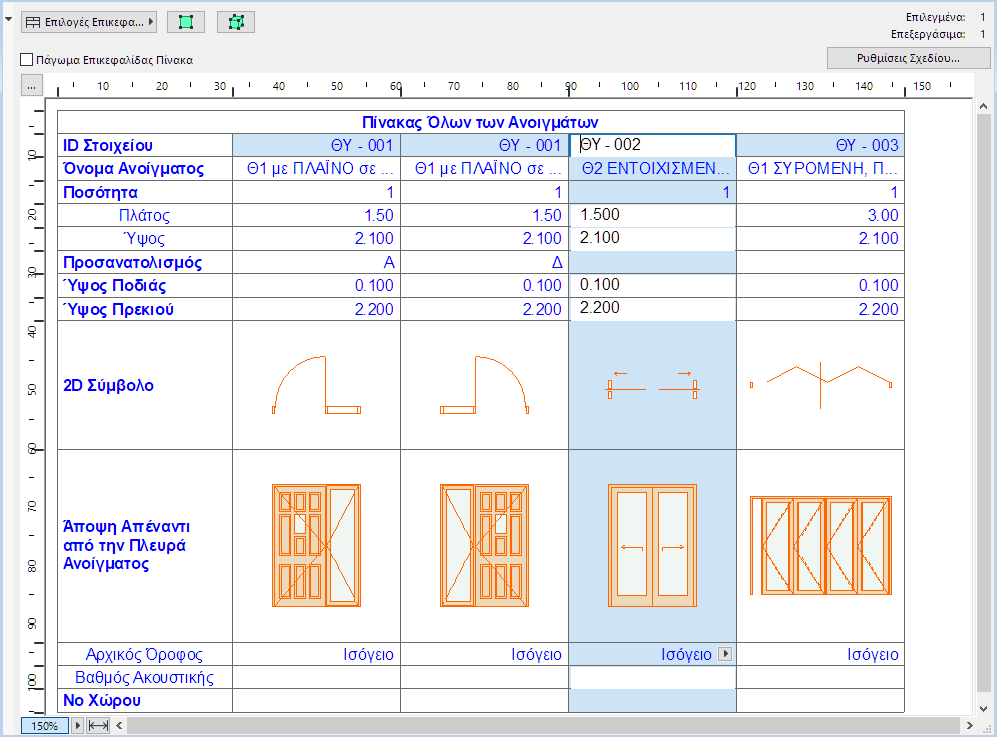
Task: Expand the Ισόγειο floor selector arrow
Action: (726, 654)
